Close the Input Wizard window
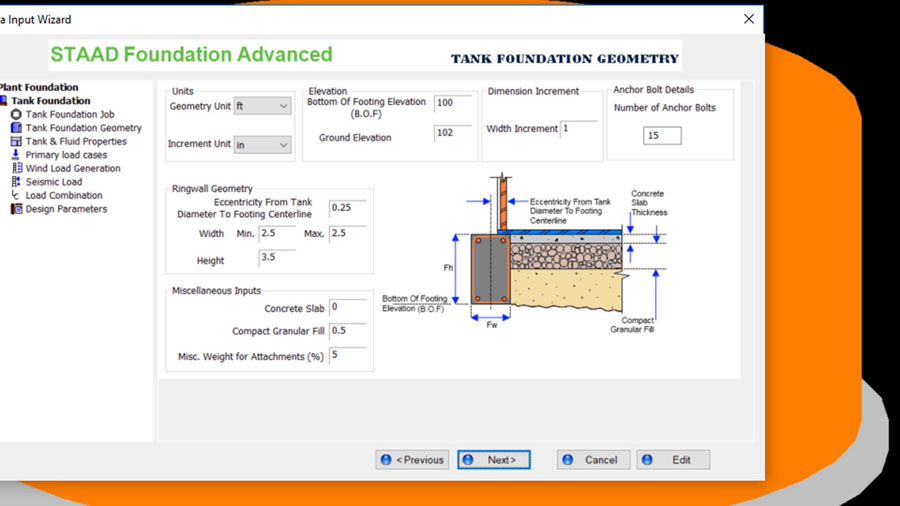The image size is (900, 506). (748, 19)
